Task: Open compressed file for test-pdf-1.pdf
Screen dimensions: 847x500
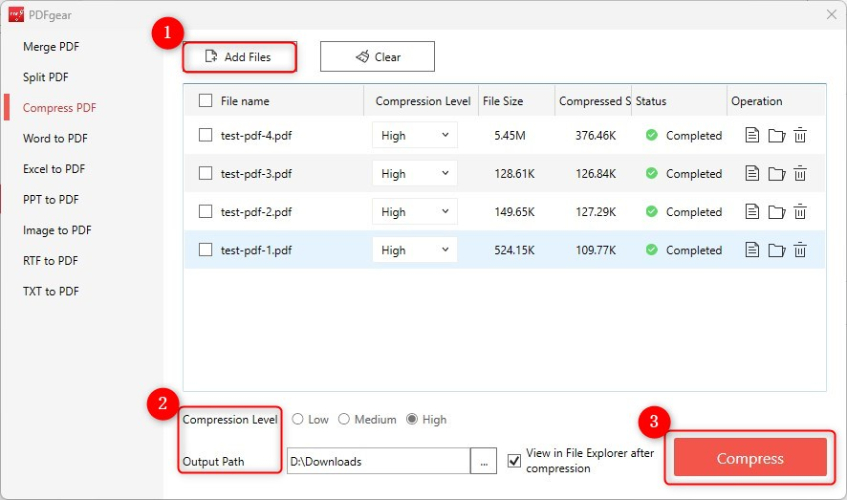Action: pyautogui.click(x=752, y=249)
